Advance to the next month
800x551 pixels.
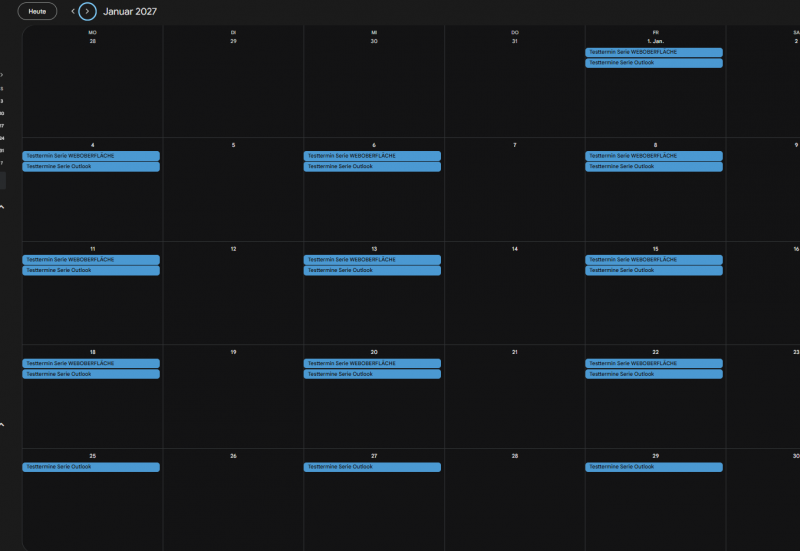click(x=88, y=11)
